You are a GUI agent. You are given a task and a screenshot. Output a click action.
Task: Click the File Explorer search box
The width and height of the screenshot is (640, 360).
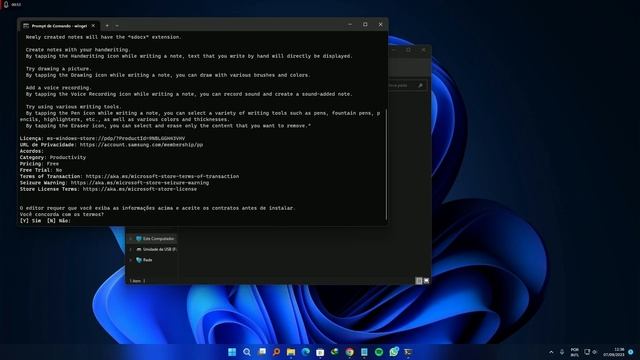(407, 85)
